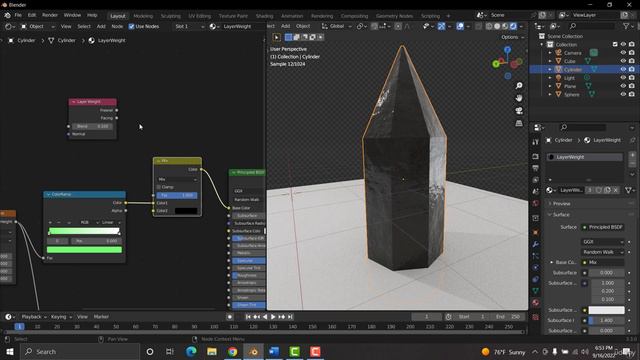The image size is (640, 360).
Task: Open Google Chrome from the taskbar
Action: 233,351
